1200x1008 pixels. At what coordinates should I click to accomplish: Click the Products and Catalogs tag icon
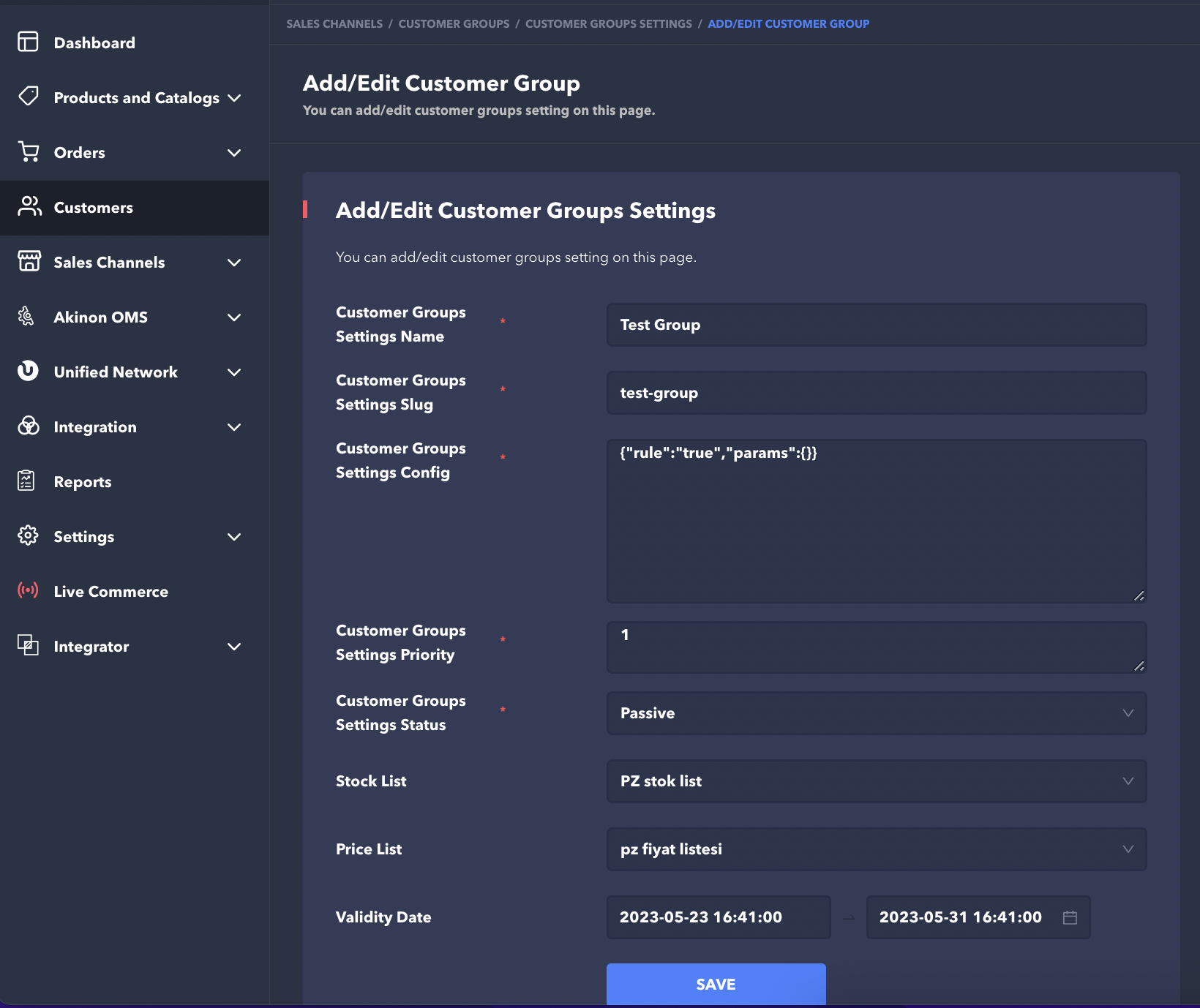[x=29, y=97]
